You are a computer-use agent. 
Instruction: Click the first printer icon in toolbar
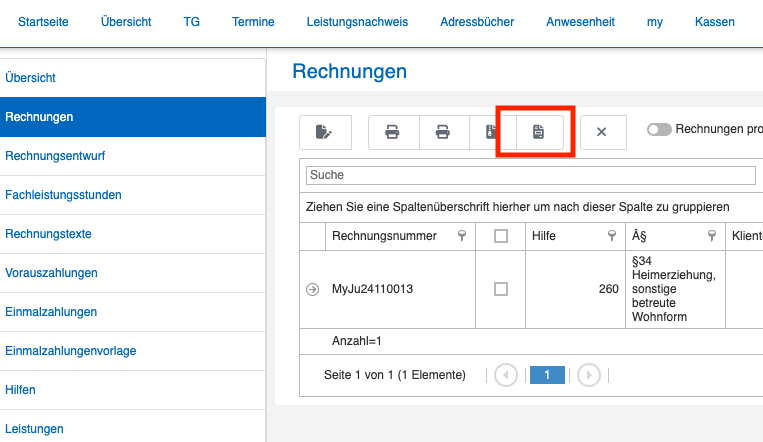point(393,132)
